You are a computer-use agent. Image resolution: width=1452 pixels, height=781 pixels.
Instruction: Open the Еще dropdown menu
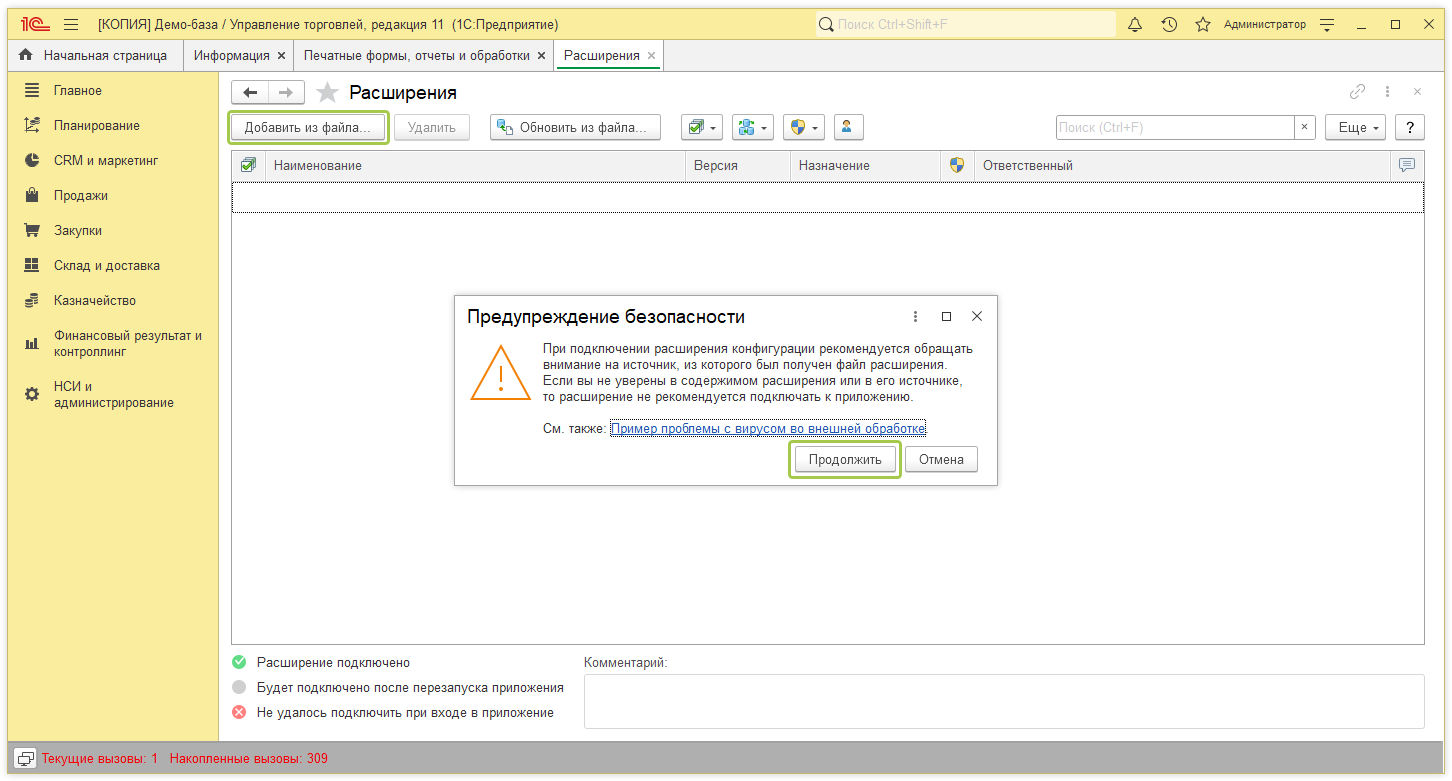[1354, 128]
